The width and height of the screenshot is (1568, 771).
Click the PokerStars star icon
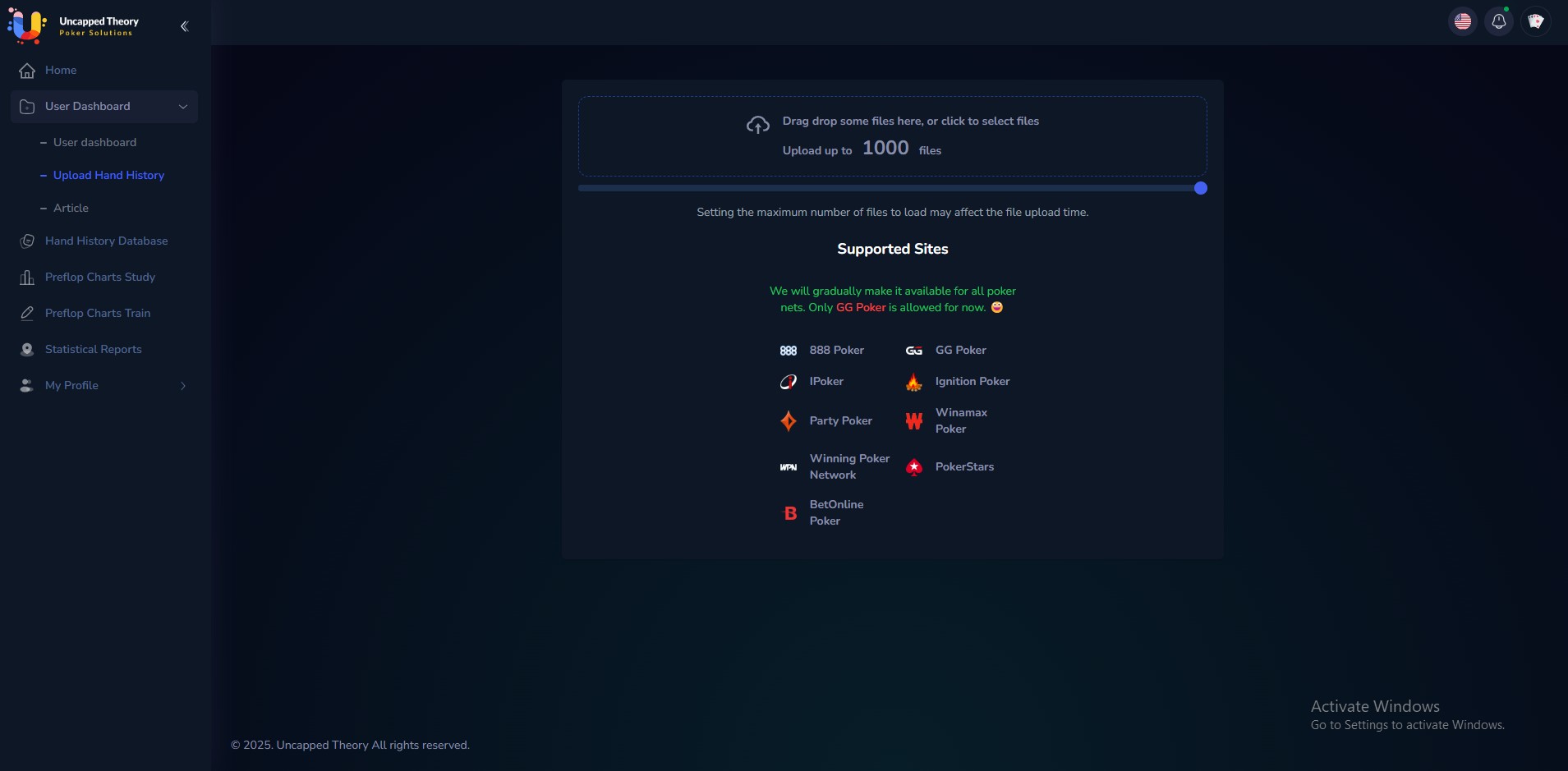(x=914, y=467)
